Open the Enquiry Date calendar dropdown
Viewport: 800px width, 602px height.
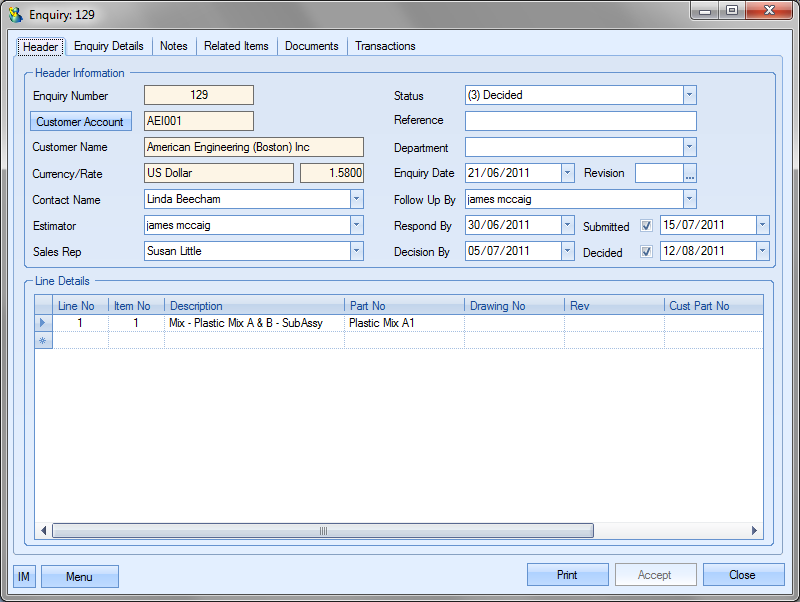pyautogui.click(x=567, y=174)
